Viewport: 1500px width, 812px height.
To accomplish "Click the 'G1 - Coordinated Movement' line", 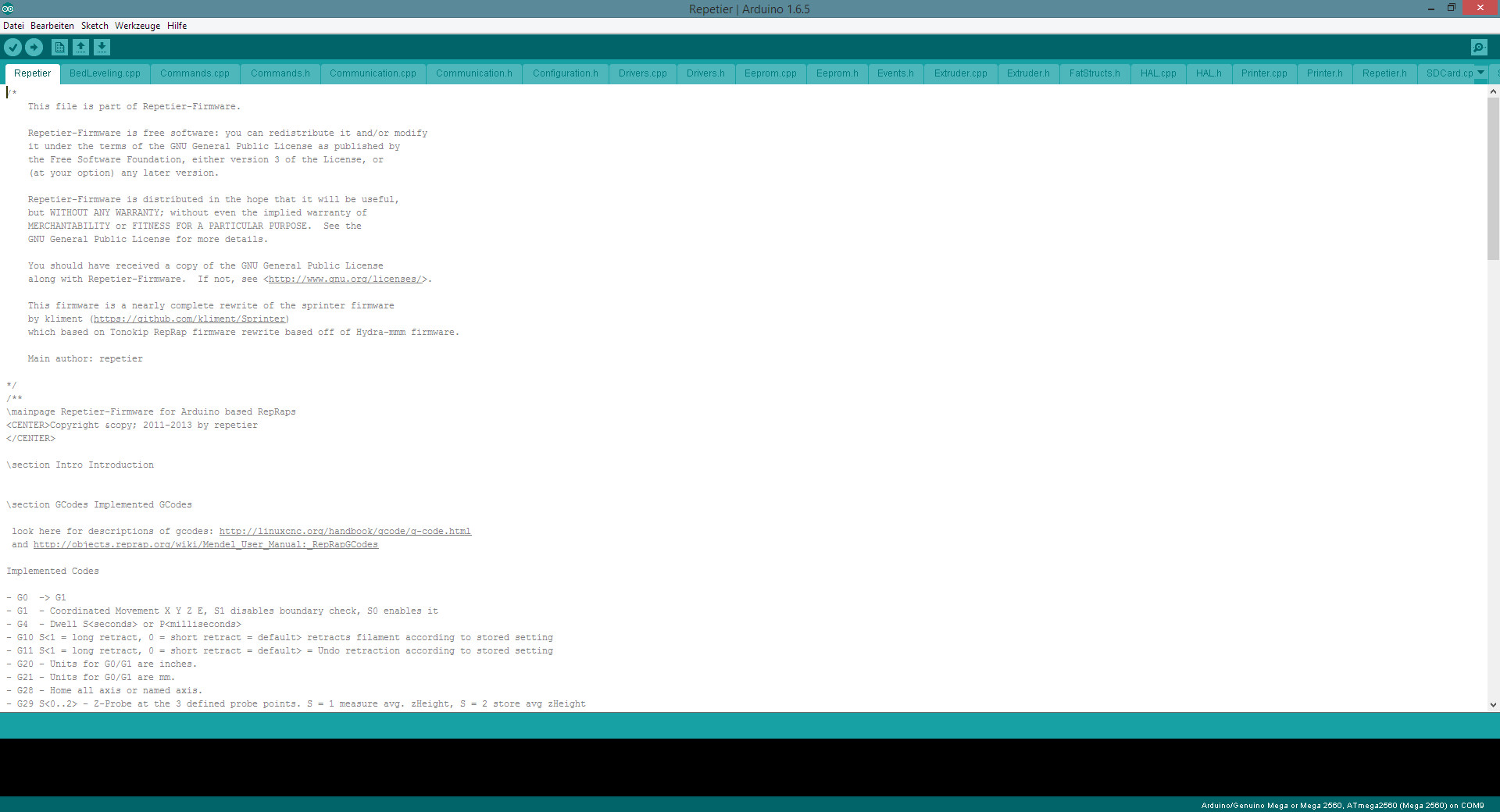I will [x=223, y=611].
